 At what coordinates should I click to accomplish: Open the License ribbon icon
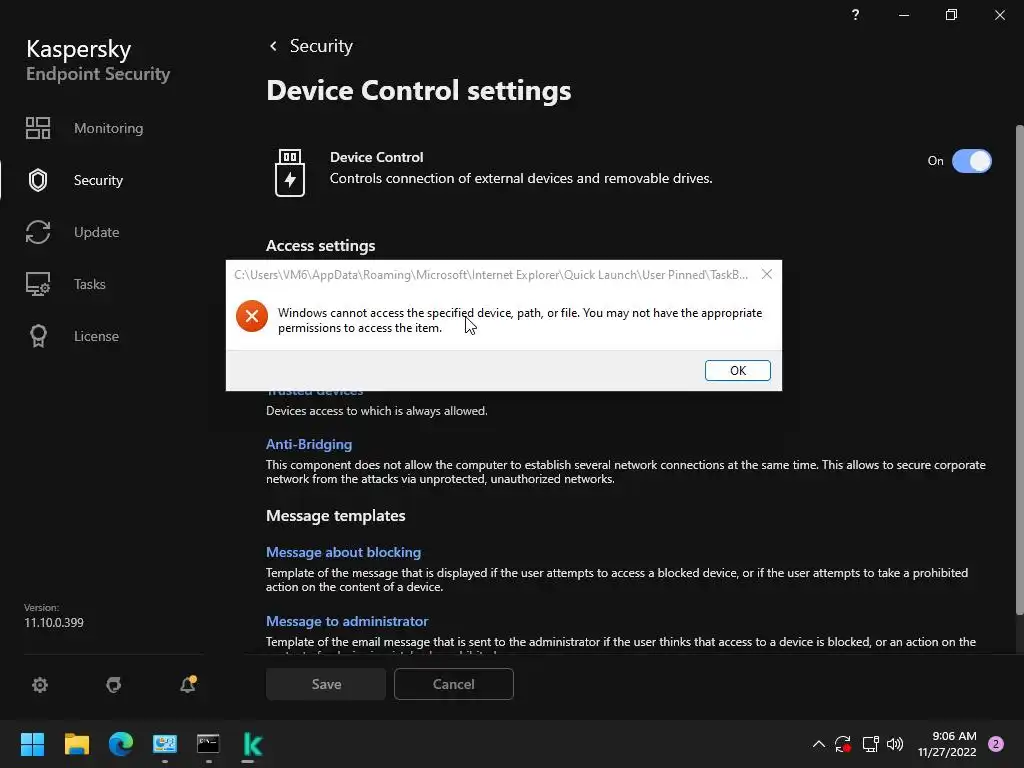click(38, 336)
